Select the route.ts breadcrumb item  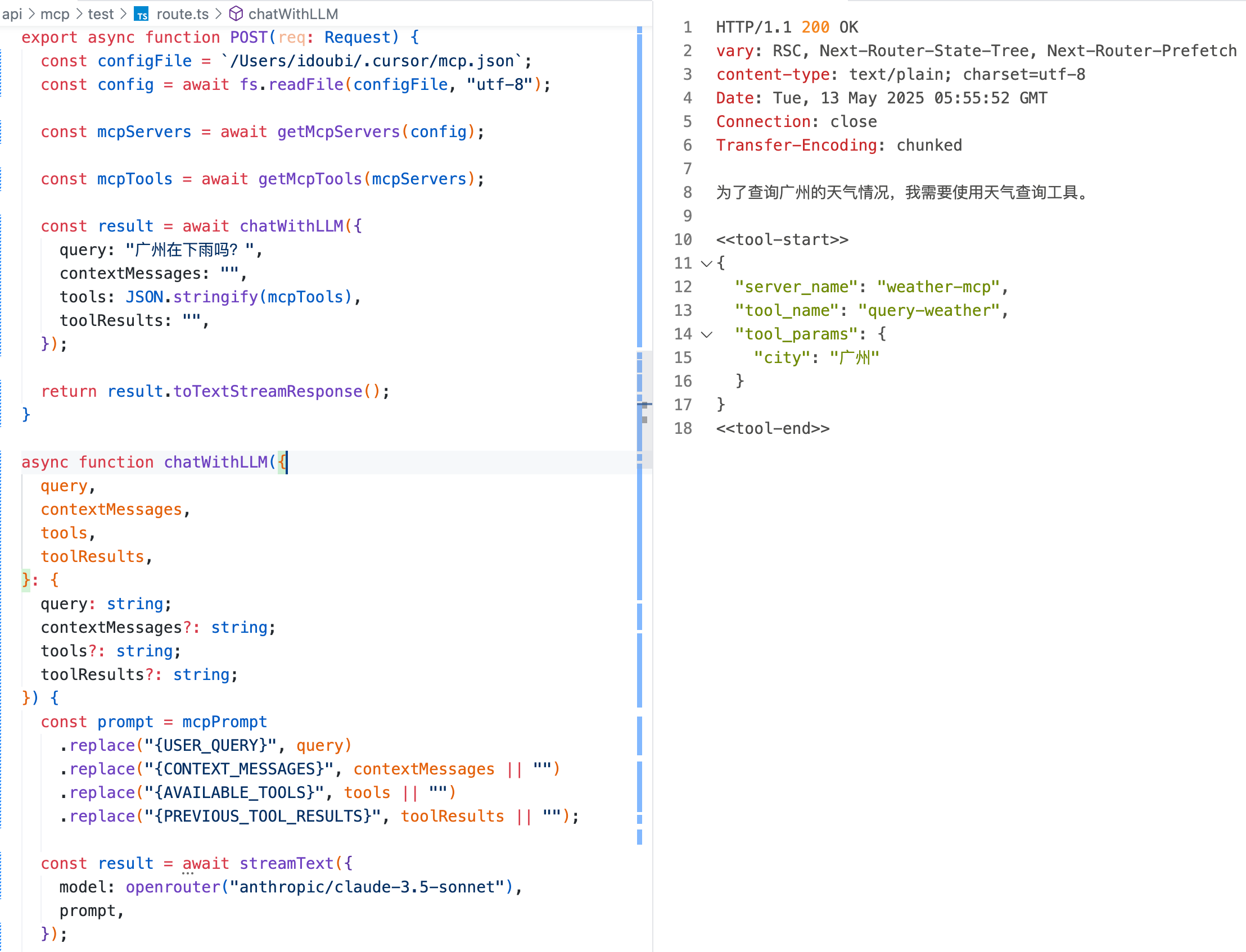point(182,13)
